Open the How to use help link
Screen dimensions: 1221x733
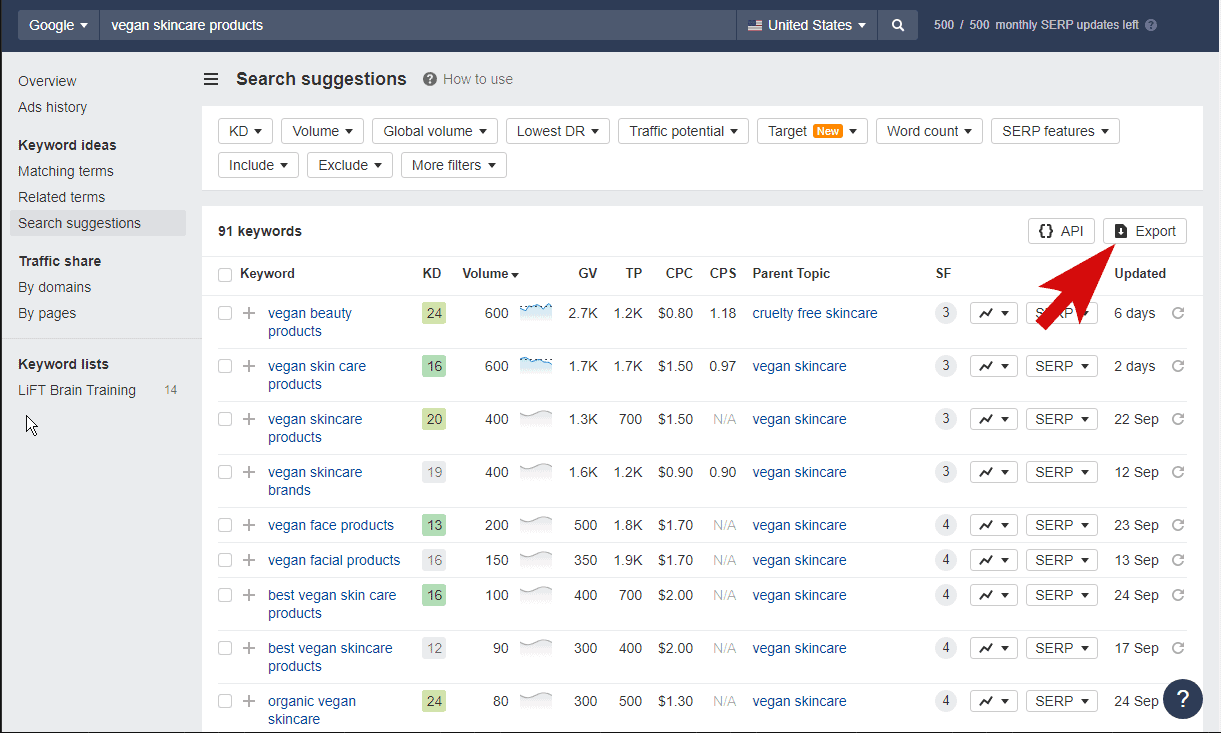(468, 79)
